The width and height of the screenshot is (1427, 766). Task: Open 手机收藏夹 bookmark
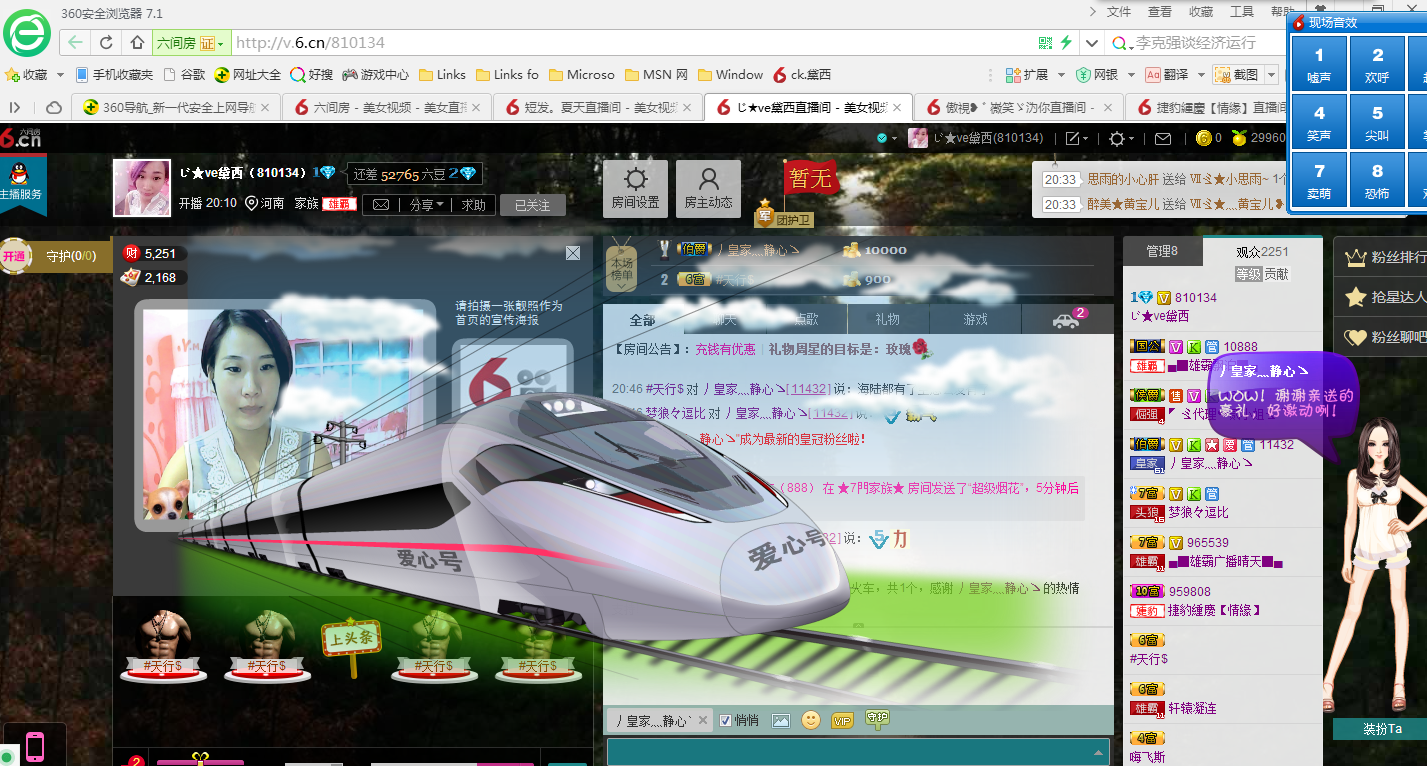click(113, 75)
